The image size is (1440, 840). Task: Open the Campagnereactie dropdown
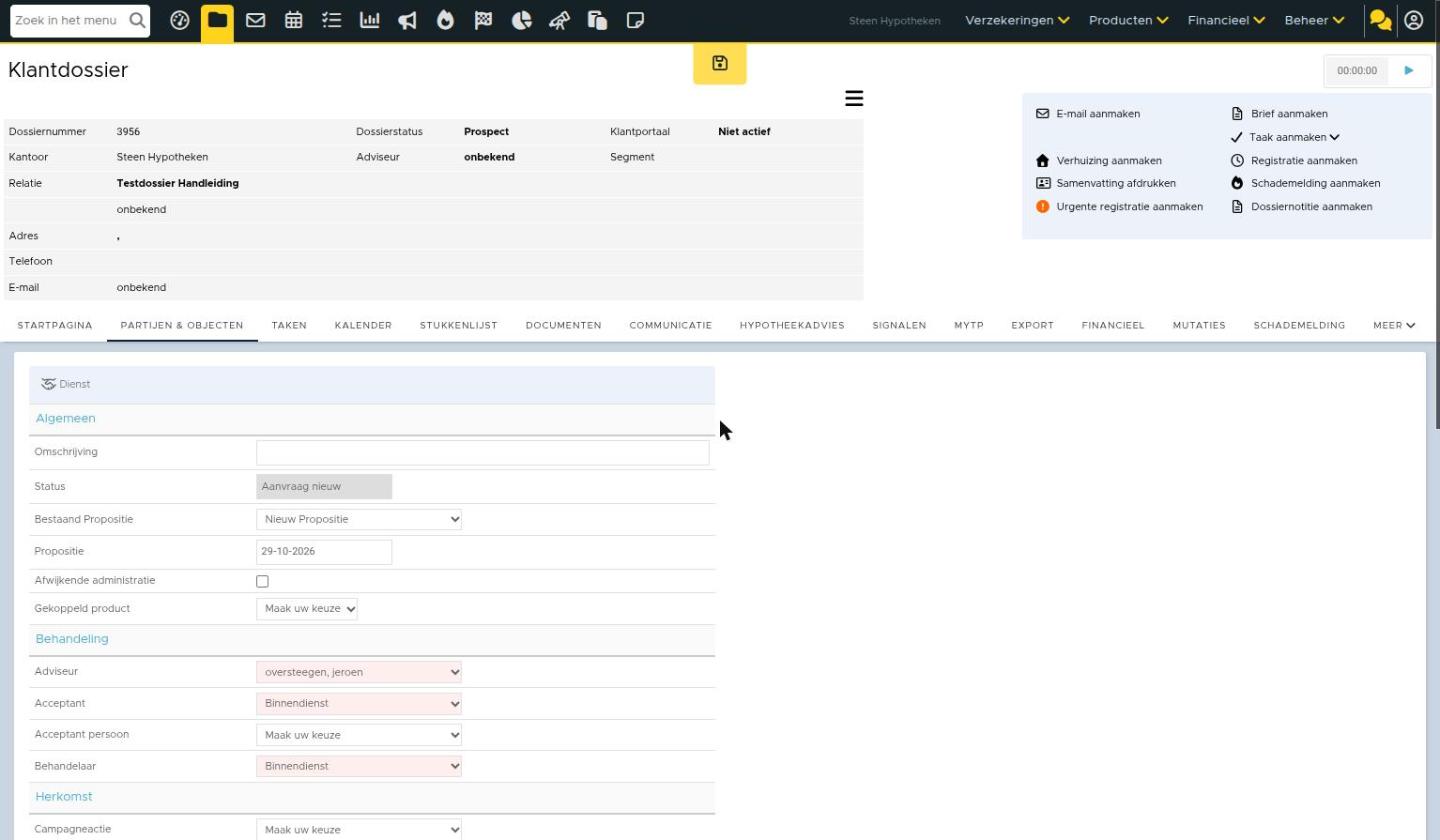pyautogui.click(x=359, y=830)
